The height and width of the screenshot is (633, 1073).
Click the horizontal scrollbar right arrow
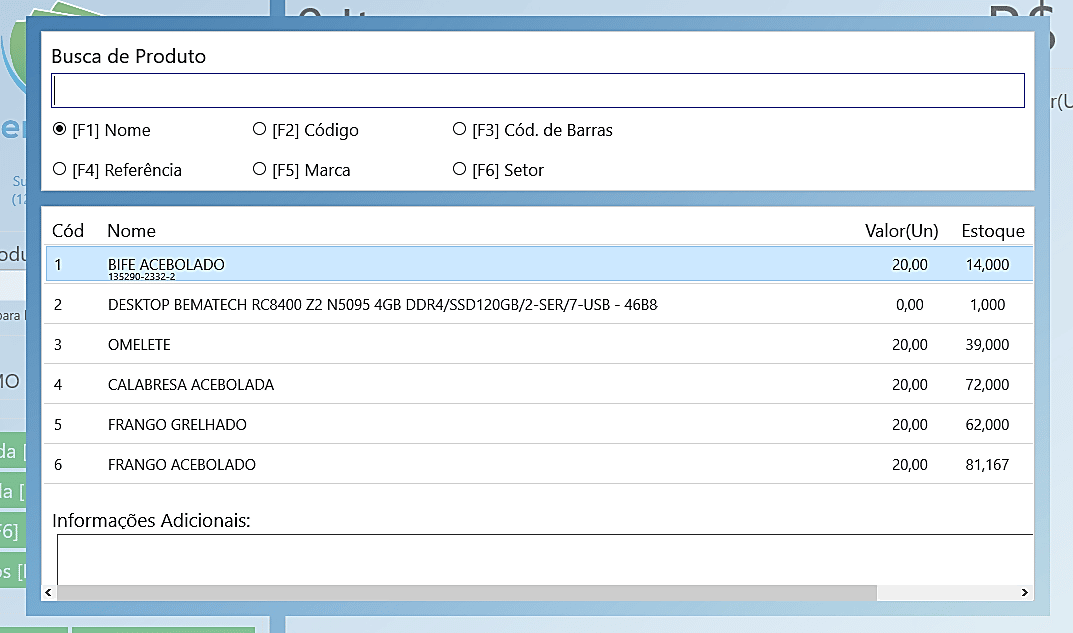(x=1025, y=593)
